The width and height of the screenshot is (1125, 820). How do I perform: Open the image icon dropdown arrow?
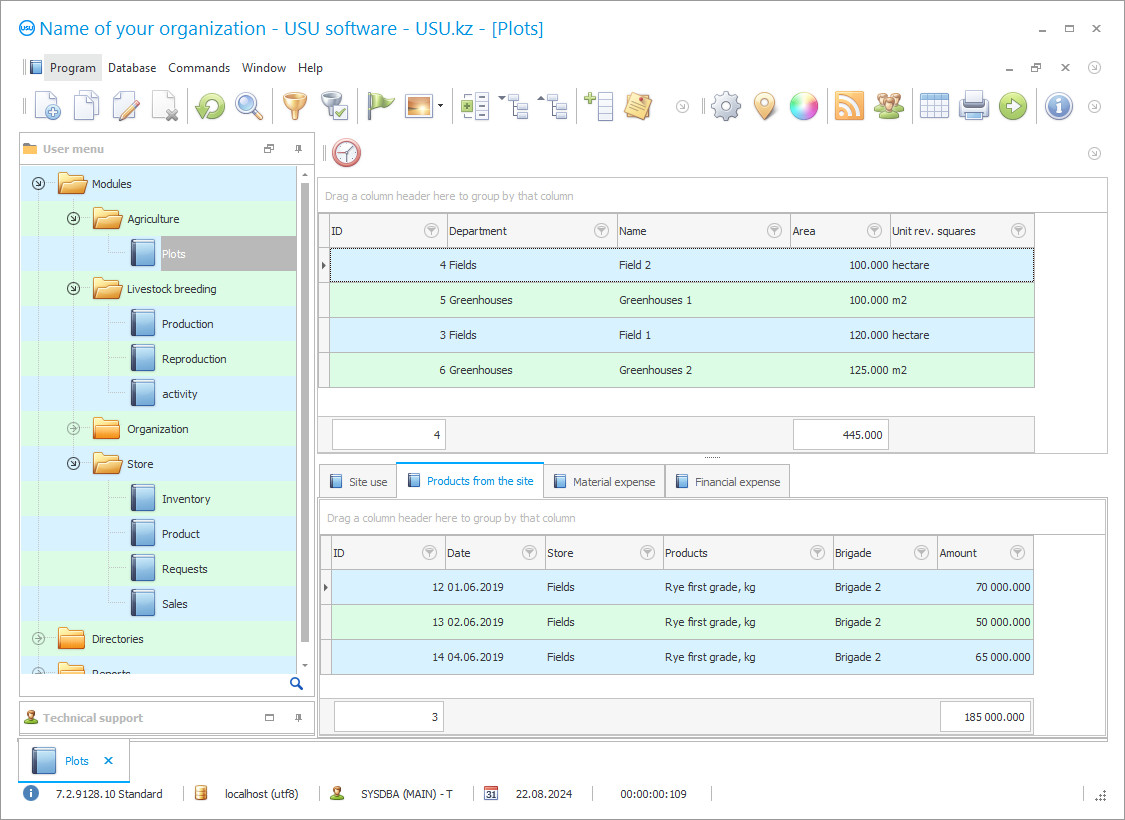pos(441,106)
